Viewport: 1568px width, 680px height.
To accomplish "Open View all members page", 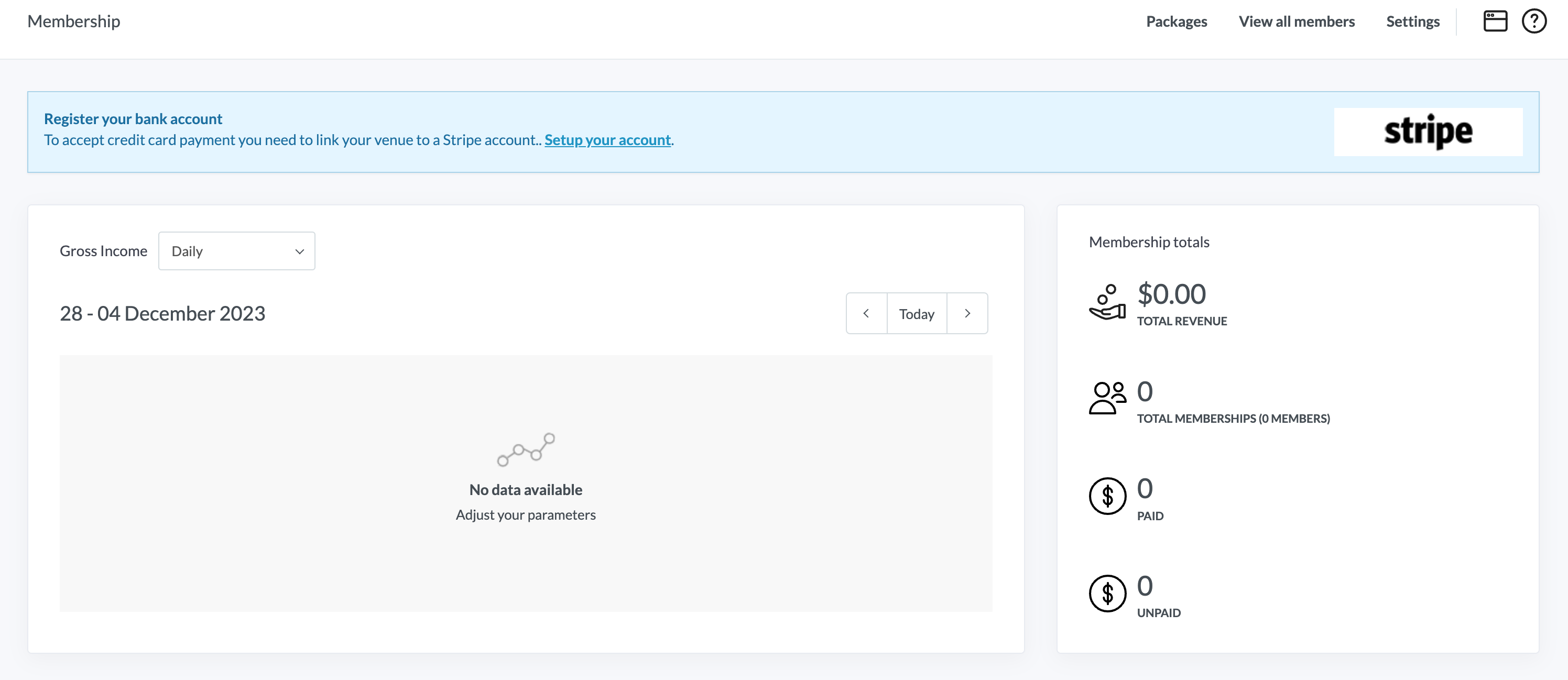I will (1296, 21).
